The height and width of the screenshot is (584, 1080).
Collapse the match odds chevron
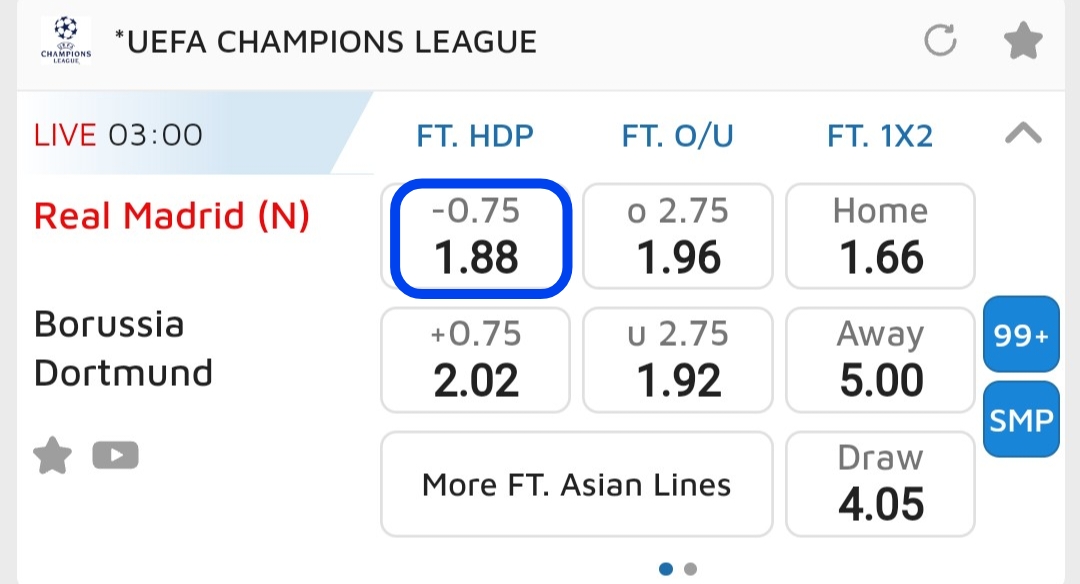pos(1022,134)
